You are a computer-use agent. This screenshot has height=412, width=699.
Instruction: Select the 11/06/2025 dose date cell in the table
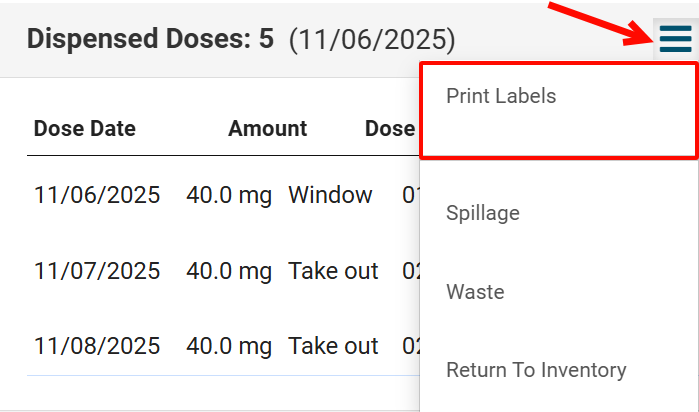[97, 195]
